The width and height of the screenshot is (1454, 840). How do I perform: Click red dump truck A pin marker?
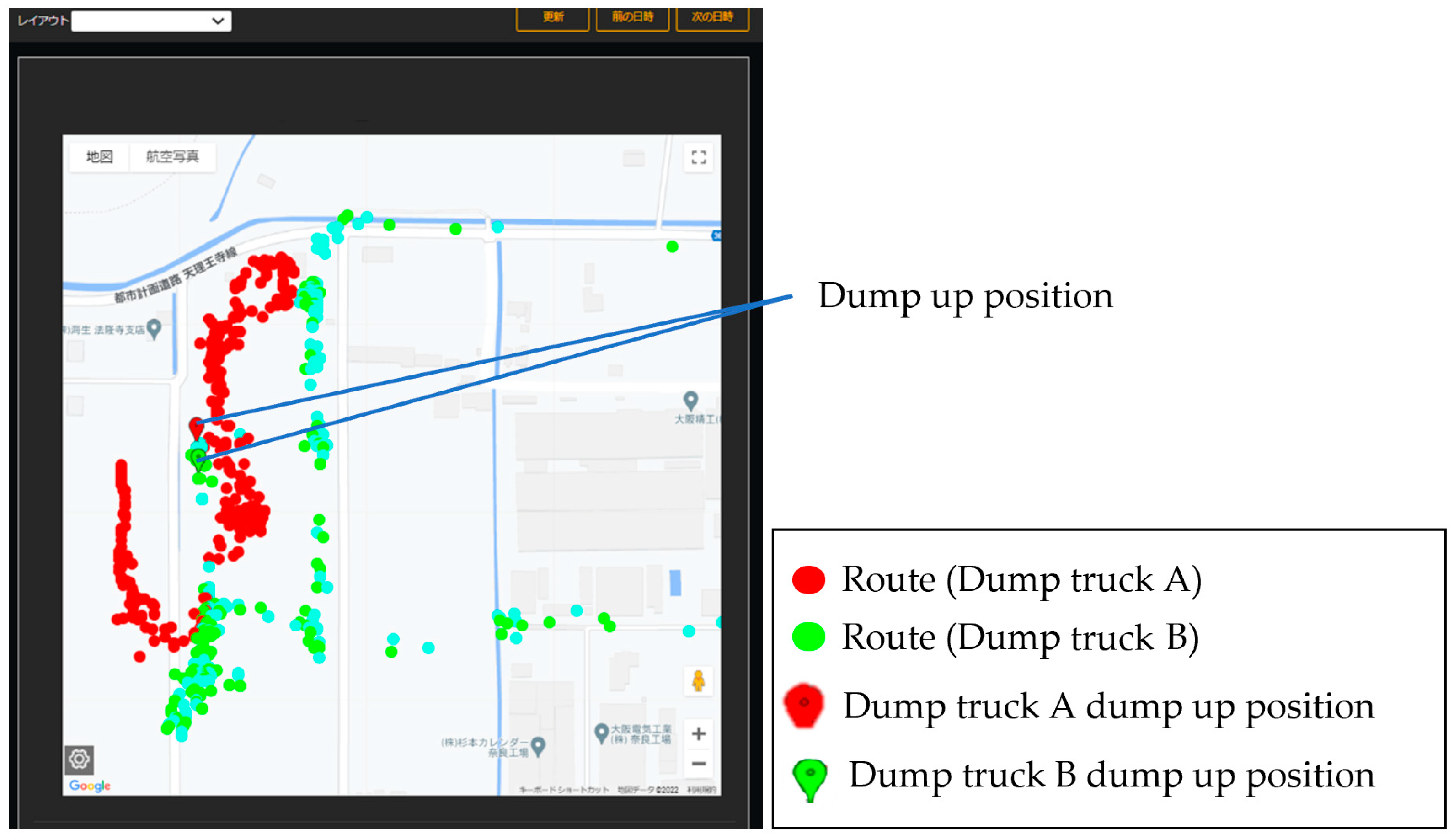click(196, 428)
